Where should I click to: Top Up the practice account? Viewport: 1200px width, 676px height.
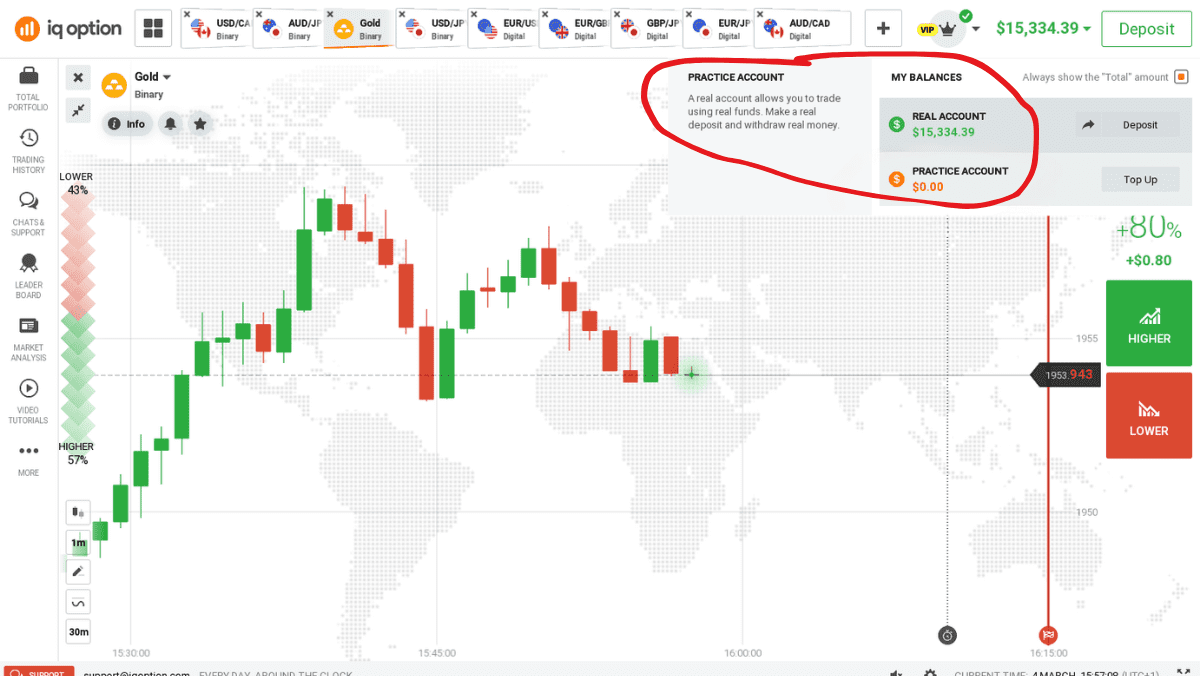pos(1140,179)
